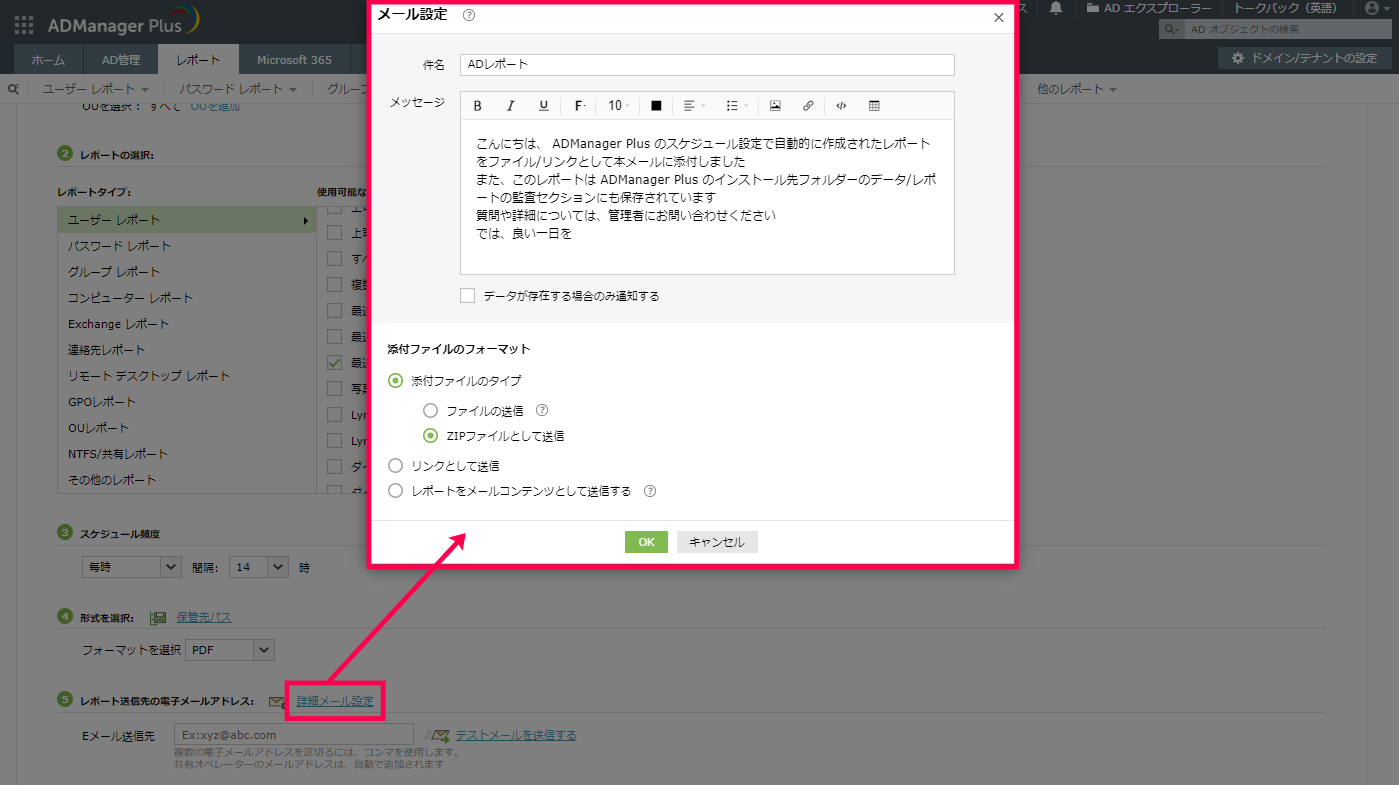1399x785 pixels.
Task: Open help icon next to ファイルの送信
Action: [542, 410]
